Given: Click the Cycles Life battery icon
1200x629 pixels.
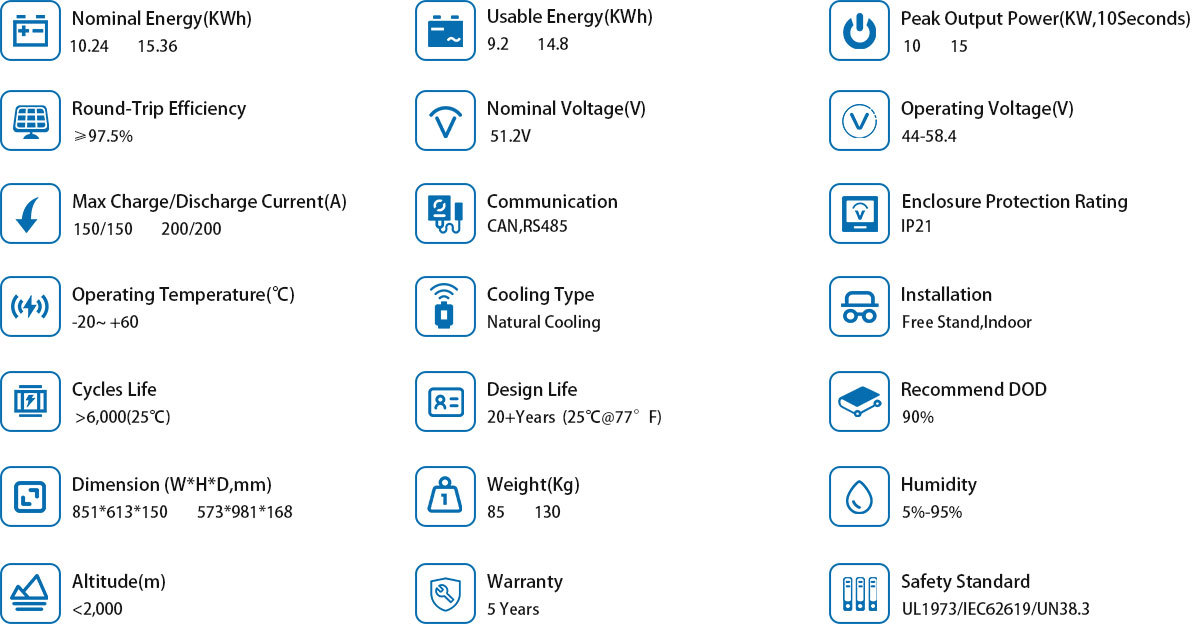Looking at the screenshot, I should tap(30, 402).
